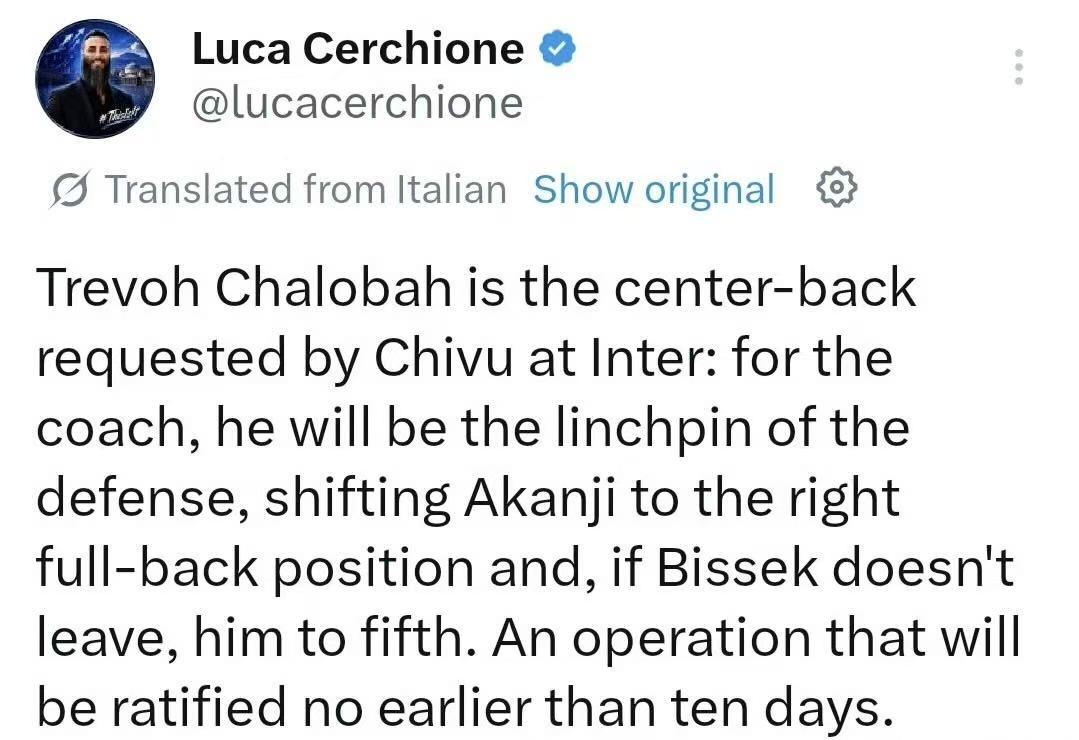The image size is (1079, 740).
Task: Click the word full-back in the tweet
Action: pos(146,568)
